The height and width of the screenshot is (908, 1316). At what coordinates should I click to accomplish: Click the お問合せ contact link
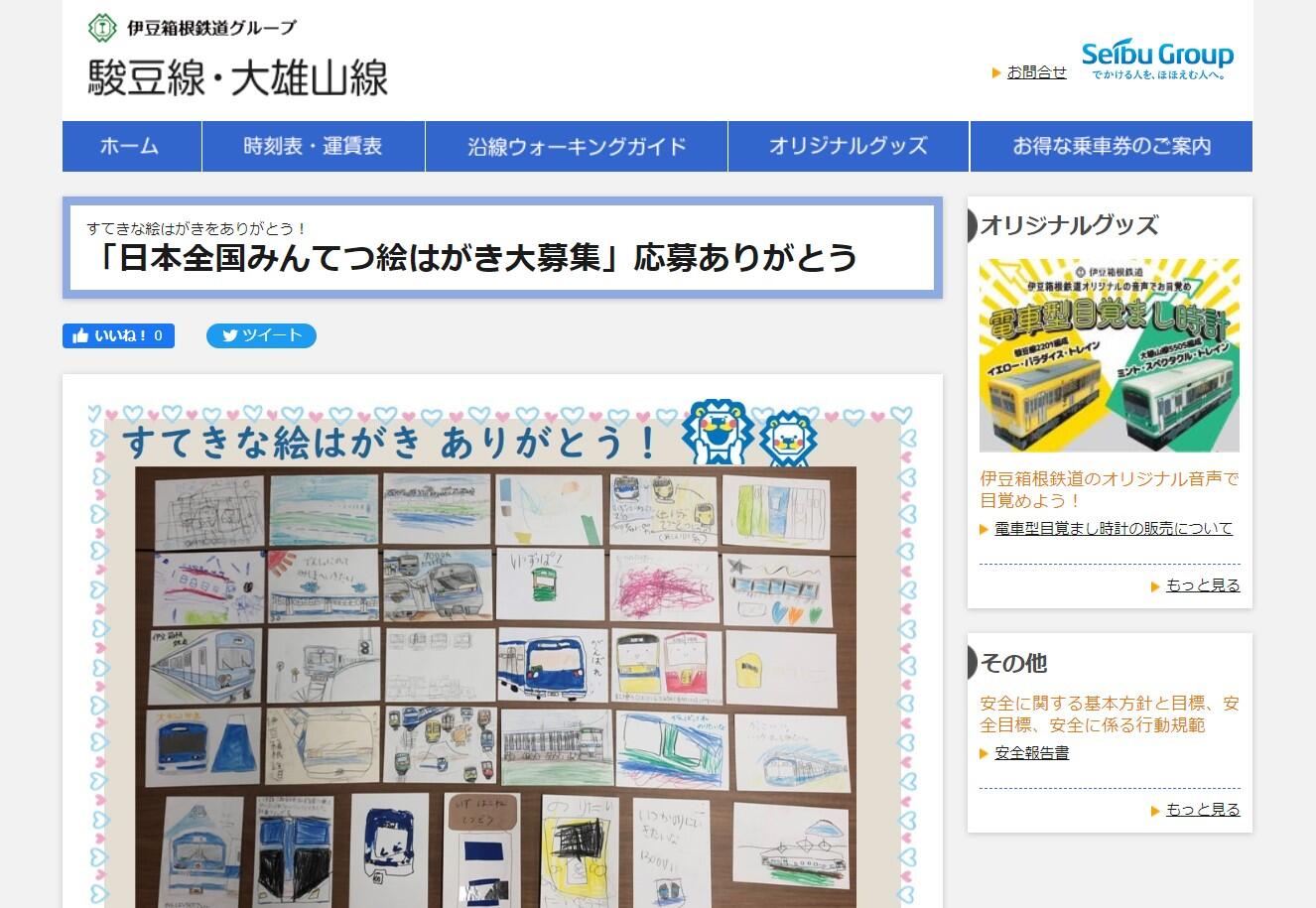(1036, 72)
